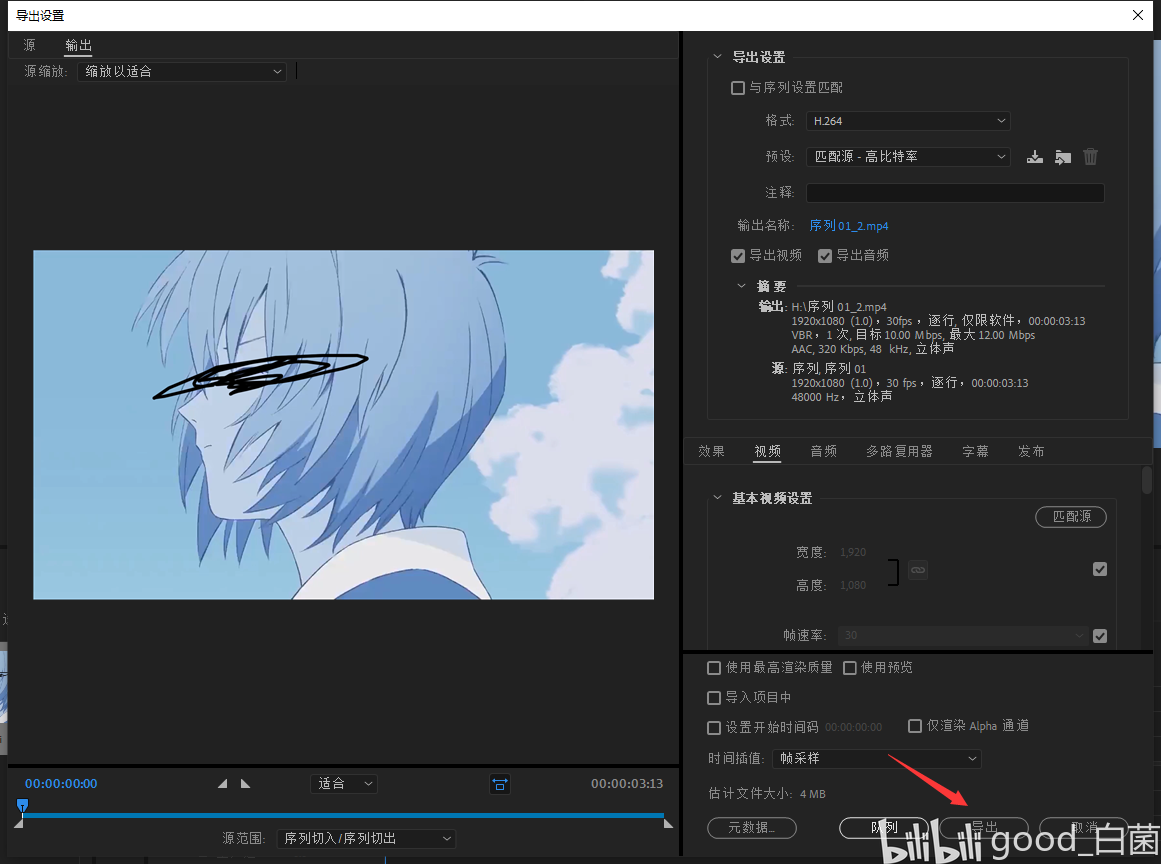The image size is (1161, 864).
Task: Open the 发布 tab
Action: 1031,451
